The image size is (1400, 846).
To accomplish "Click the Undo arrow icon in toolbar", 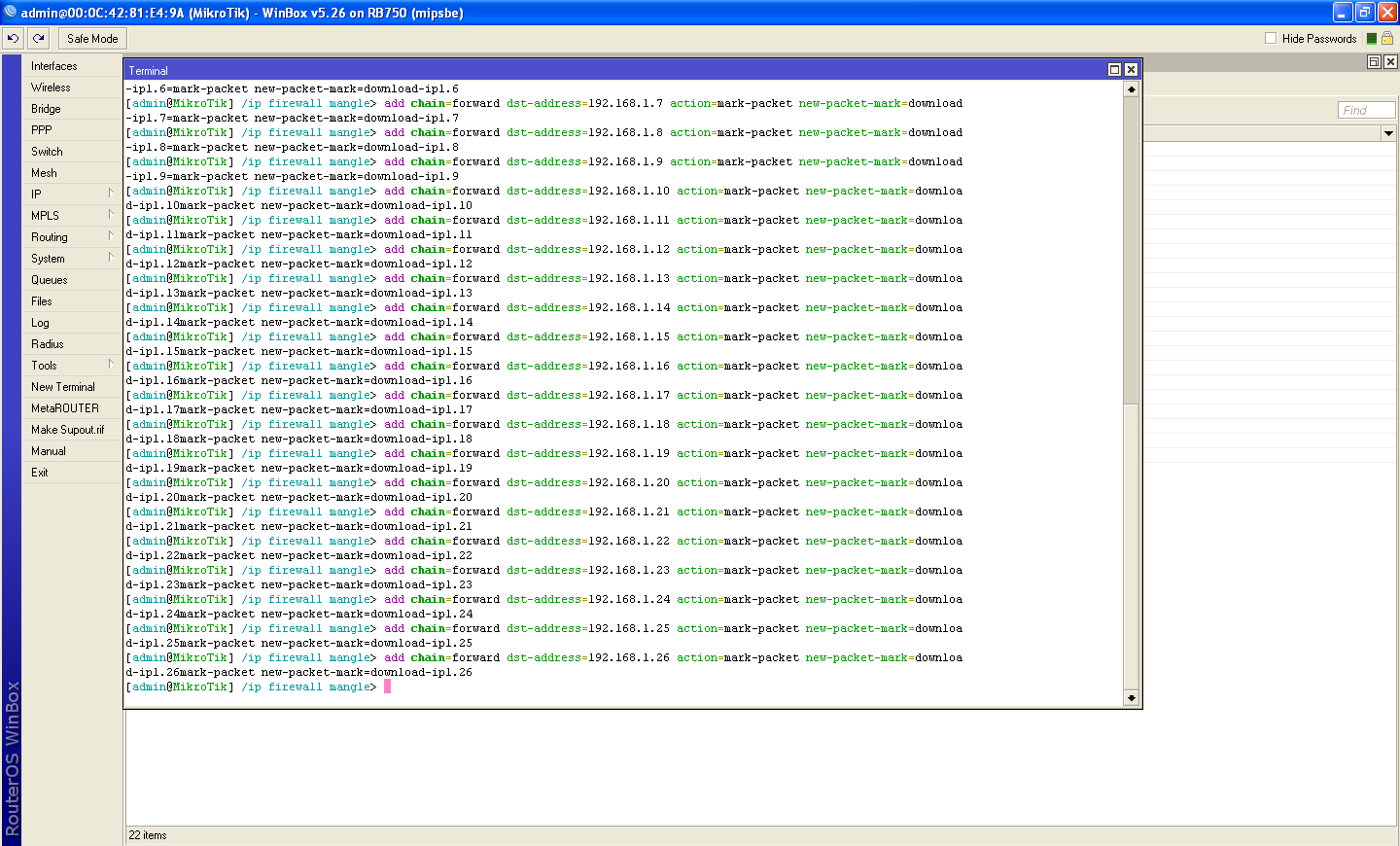I will (13, 39).
